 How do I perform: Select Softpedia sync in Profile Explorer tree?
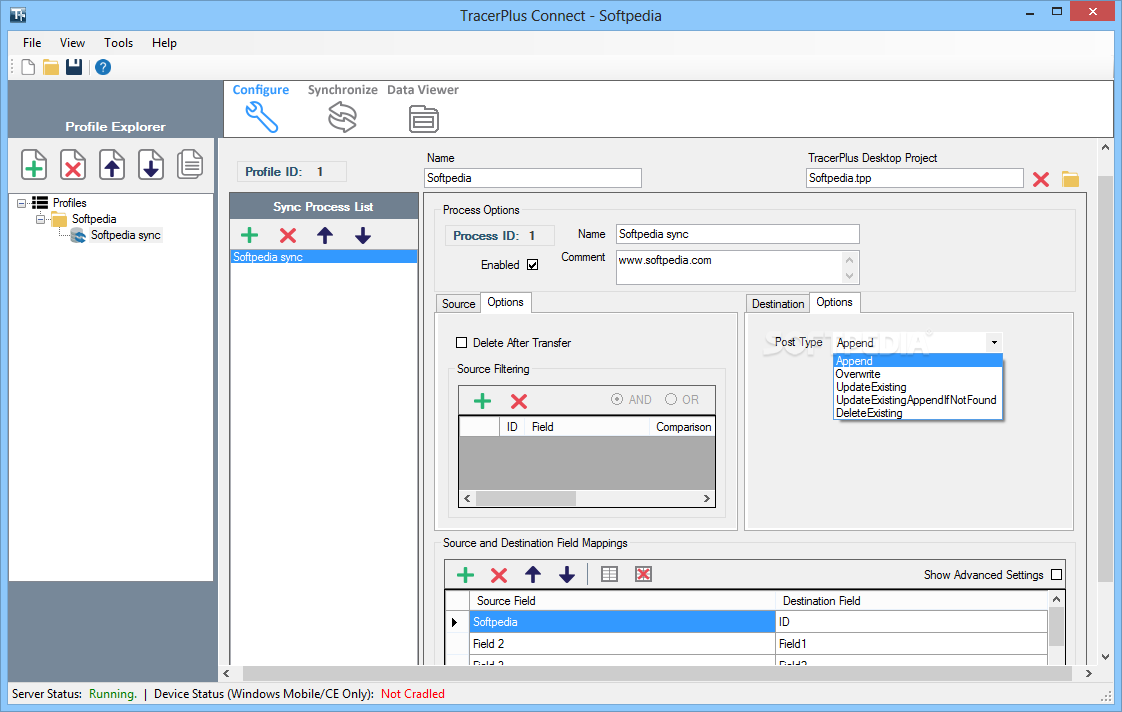125,235
